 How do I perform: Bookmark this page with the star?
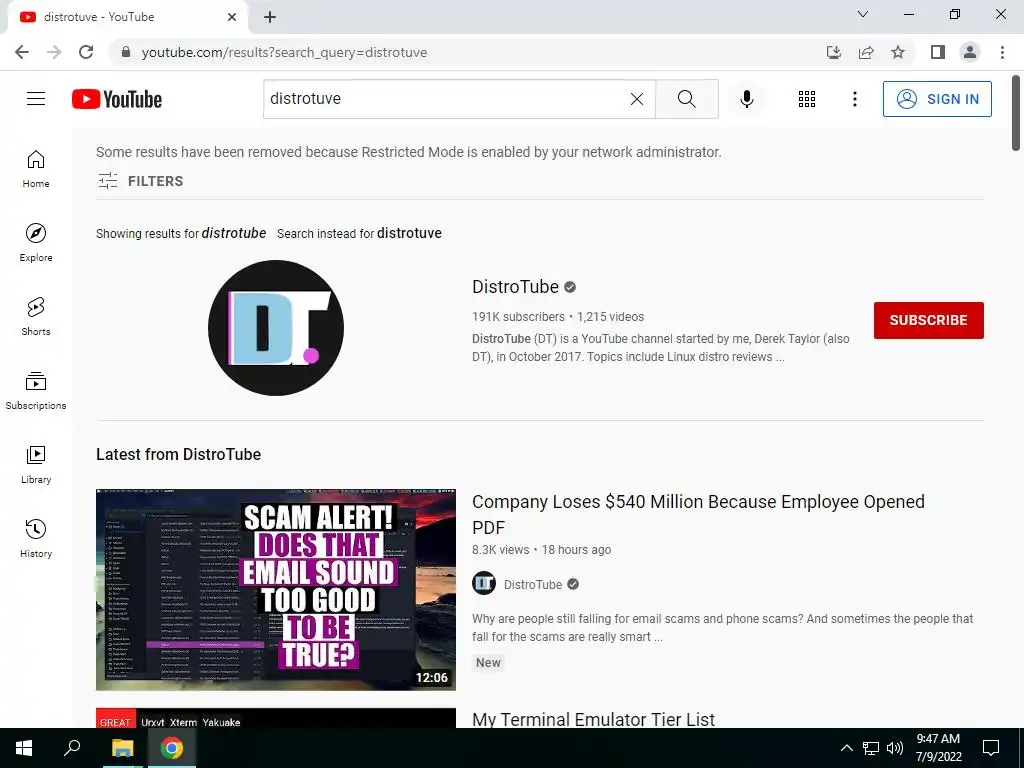coord(898,52)
